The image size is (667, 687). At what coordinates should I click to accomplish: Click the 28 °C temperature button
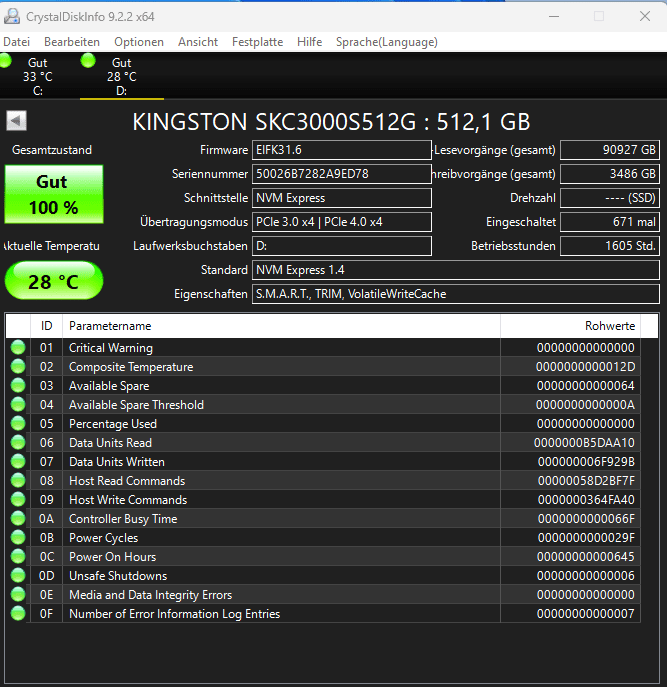[x=54, y=280]
